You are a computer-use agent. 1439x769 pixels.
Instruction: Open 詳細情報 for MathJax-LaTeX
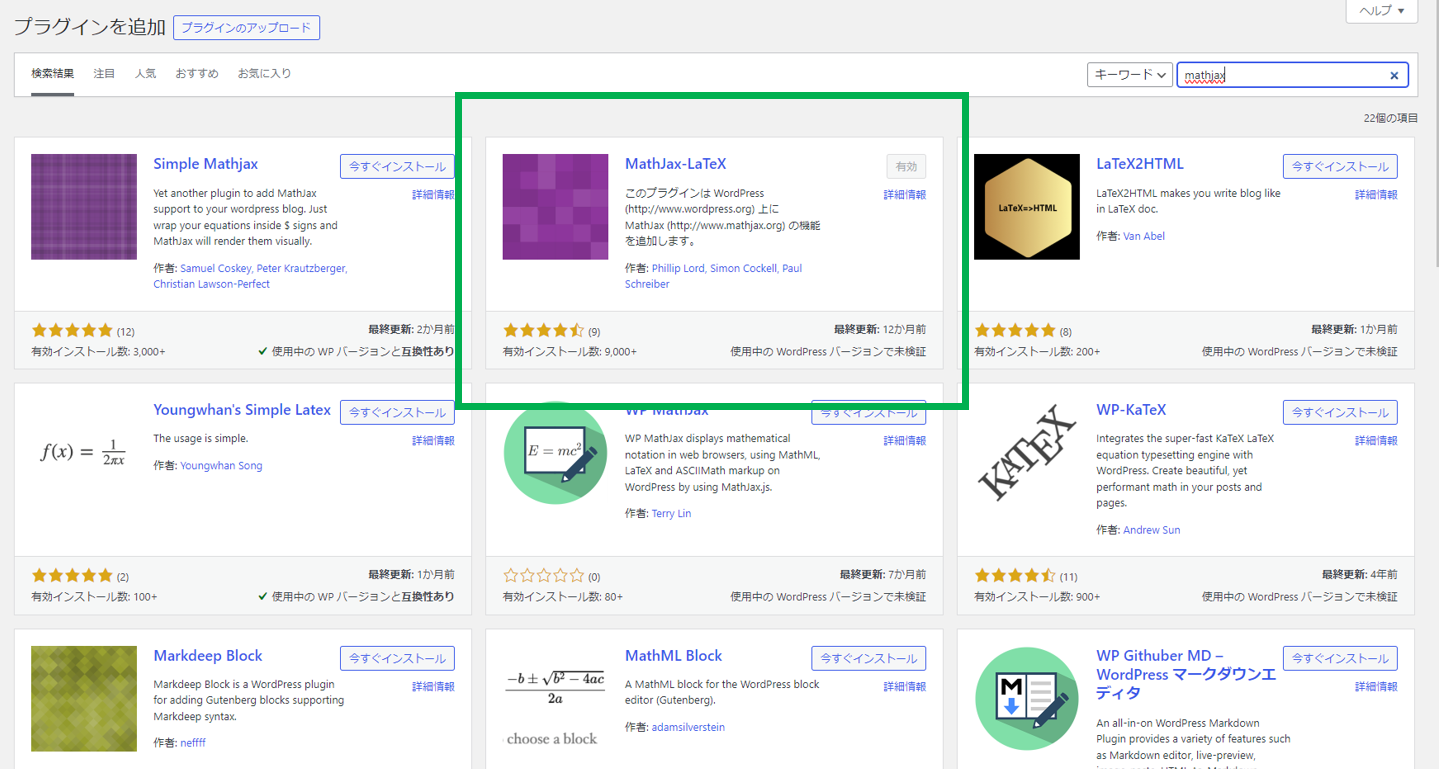pos(906,194)
